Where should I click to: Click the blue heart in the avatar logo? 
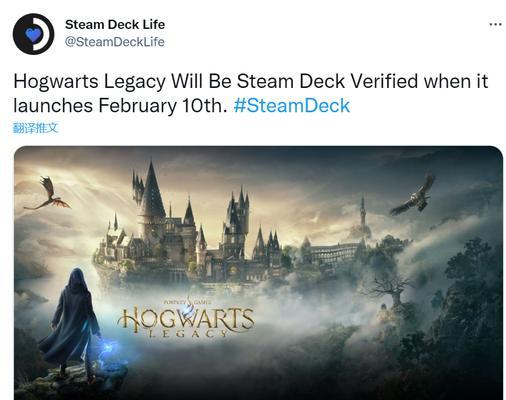pyautogui.click(x=33, y=35)
